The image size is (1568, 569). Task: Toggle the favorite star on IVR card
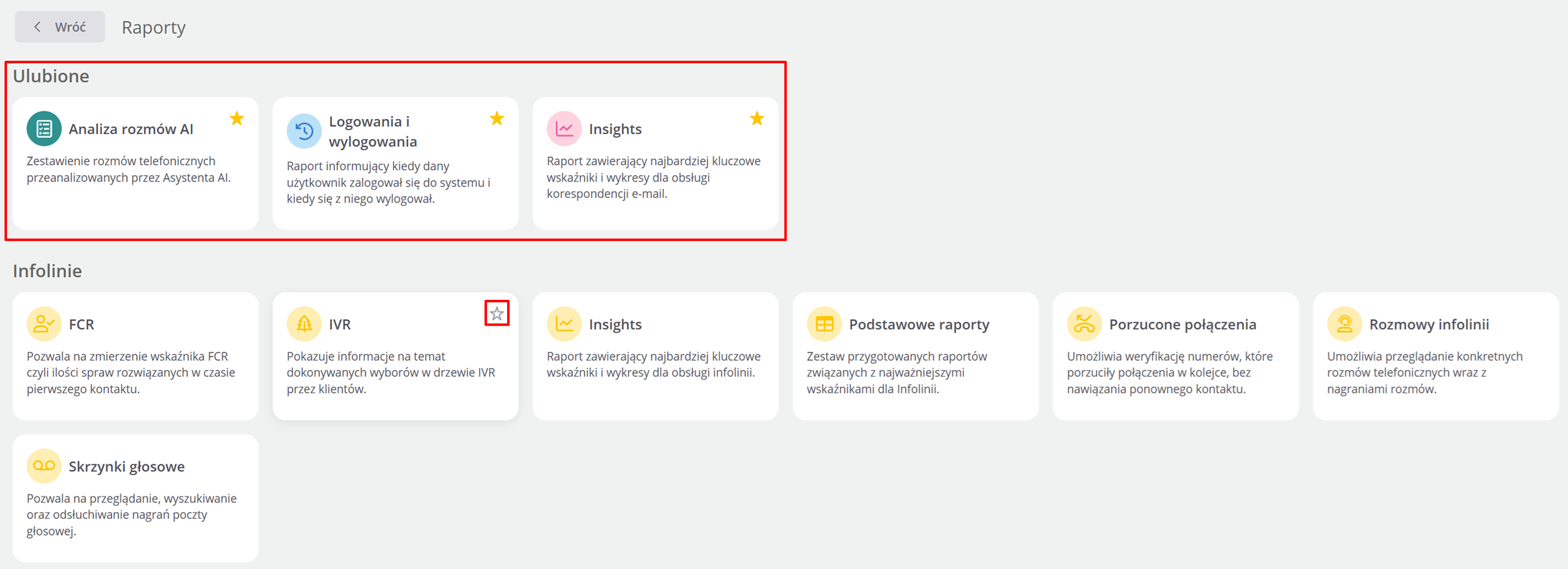tap(496, 314)
